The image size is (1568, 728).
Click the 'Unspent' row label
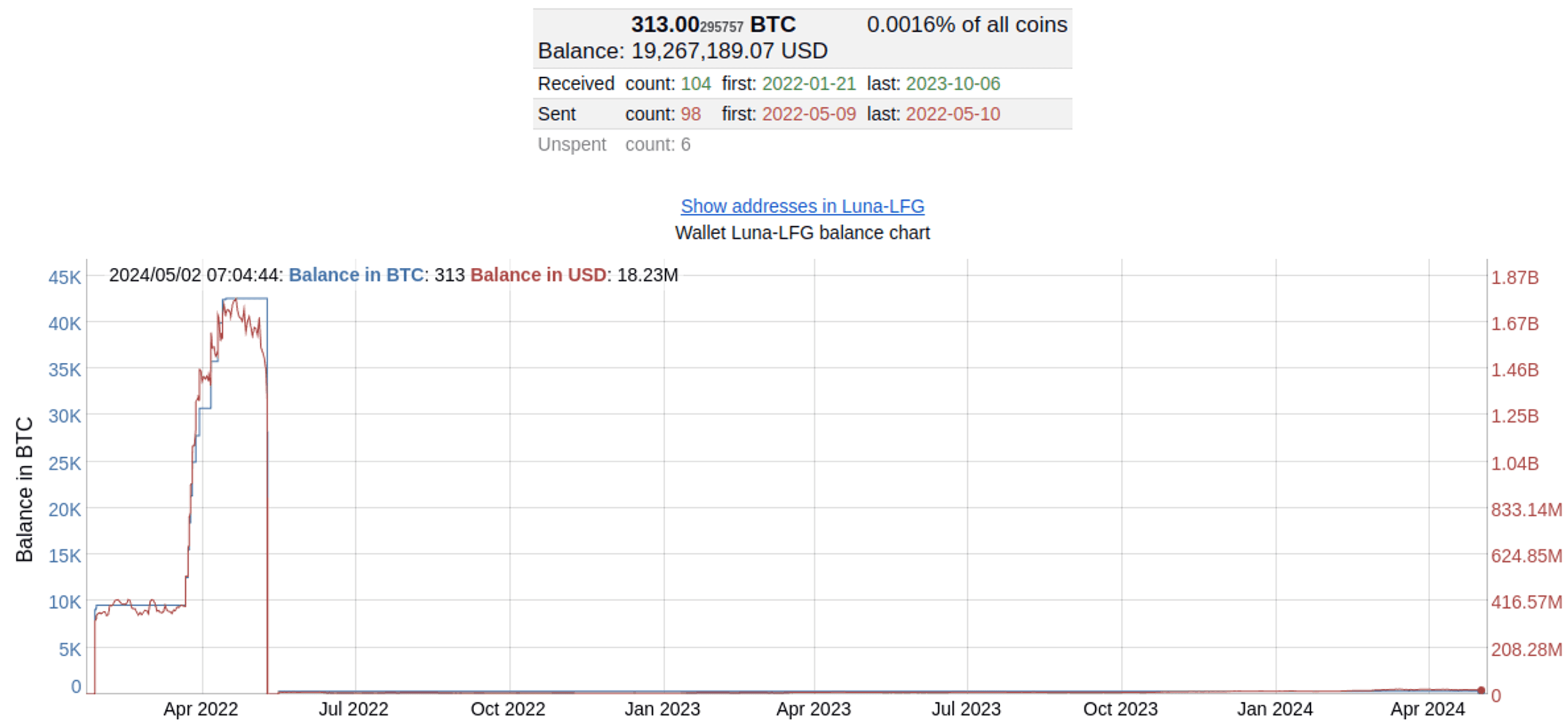pyautogui.click(x=571, y=144)
